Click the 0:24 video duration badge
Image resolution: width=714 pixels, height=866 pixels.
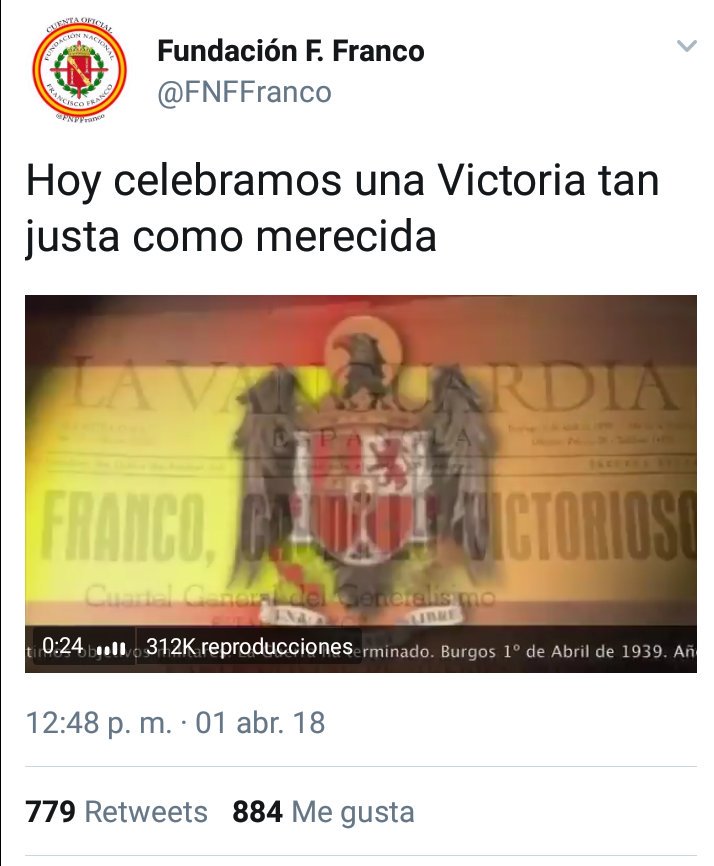[x=62, y=645]
